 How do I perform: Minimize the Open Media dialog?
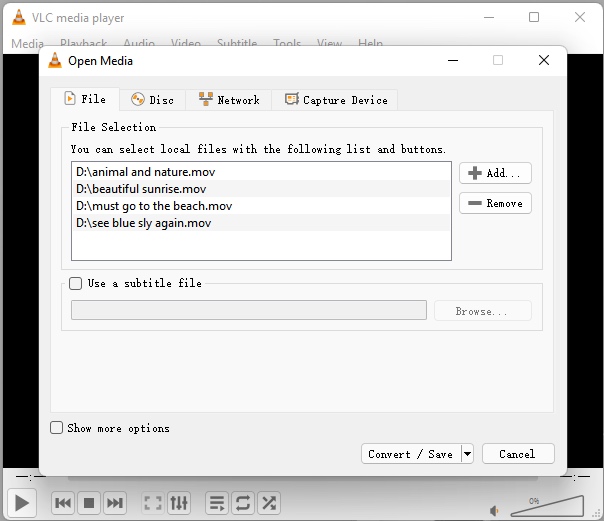[453, 60]
